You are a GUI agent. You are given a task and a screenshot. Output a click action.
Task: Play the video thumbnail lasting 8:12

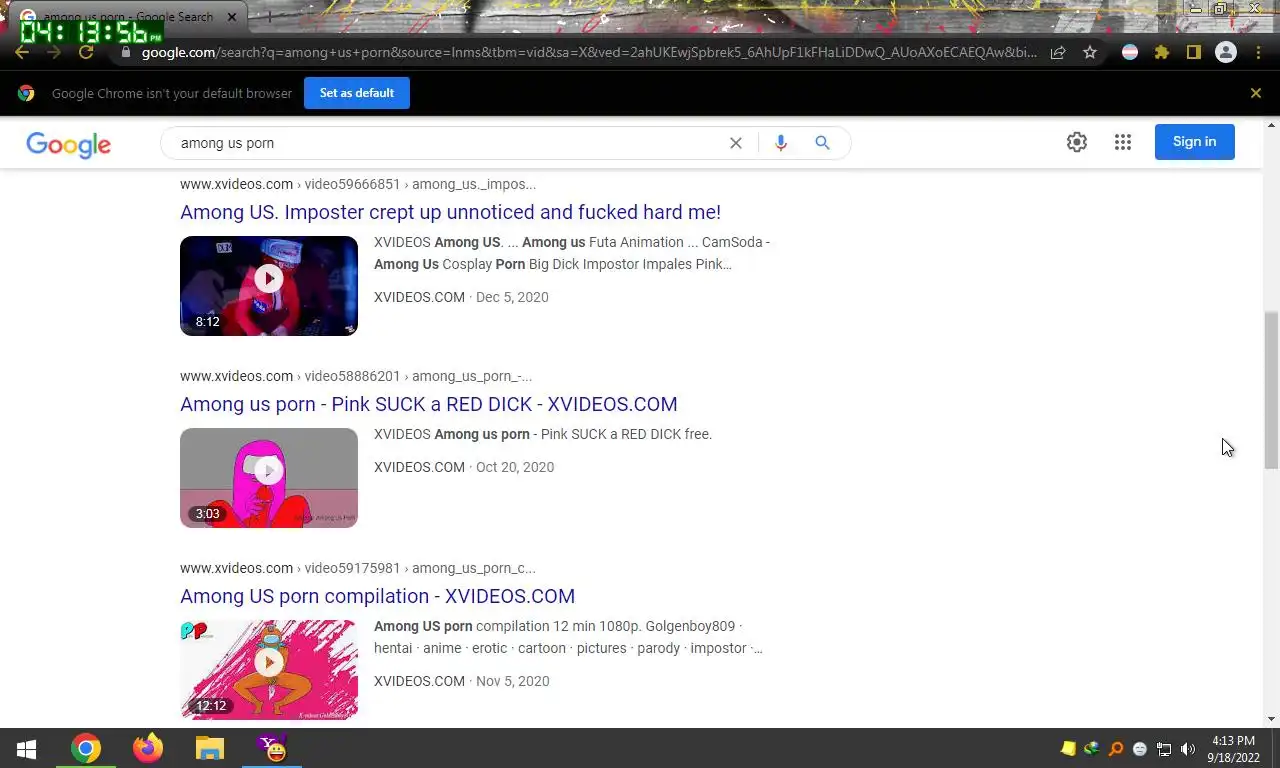pos(269,286)
